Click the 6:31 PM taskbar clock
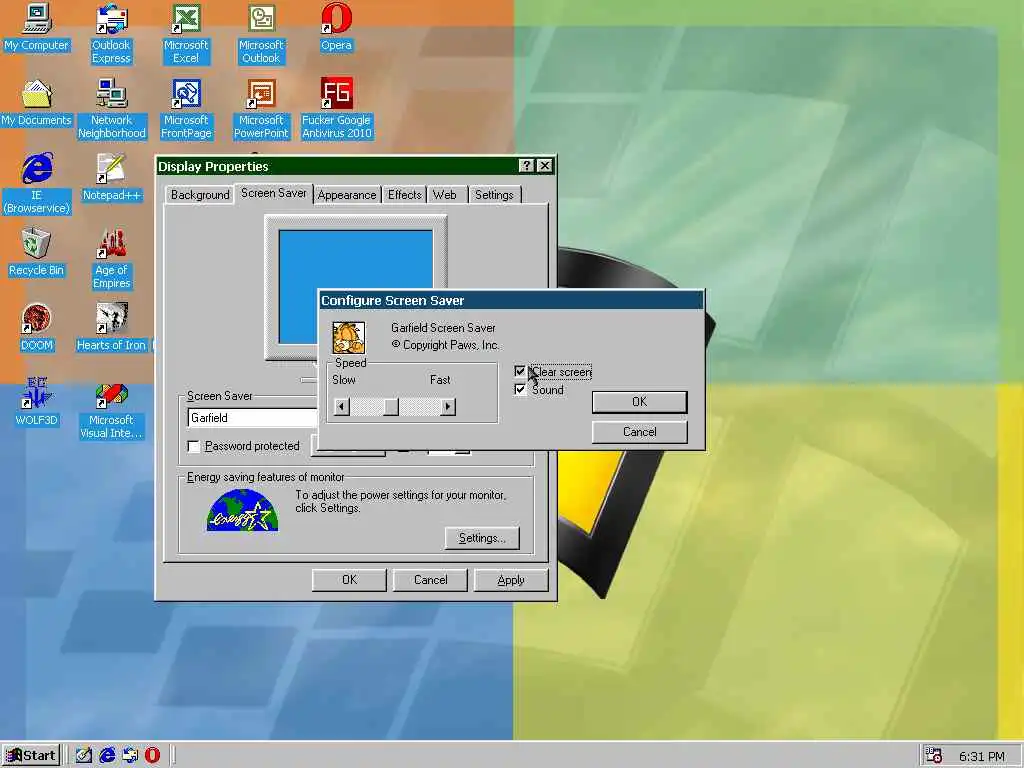Image resolution: width=1024 pixels, height=768 pixels. click(x=982, y=756)
